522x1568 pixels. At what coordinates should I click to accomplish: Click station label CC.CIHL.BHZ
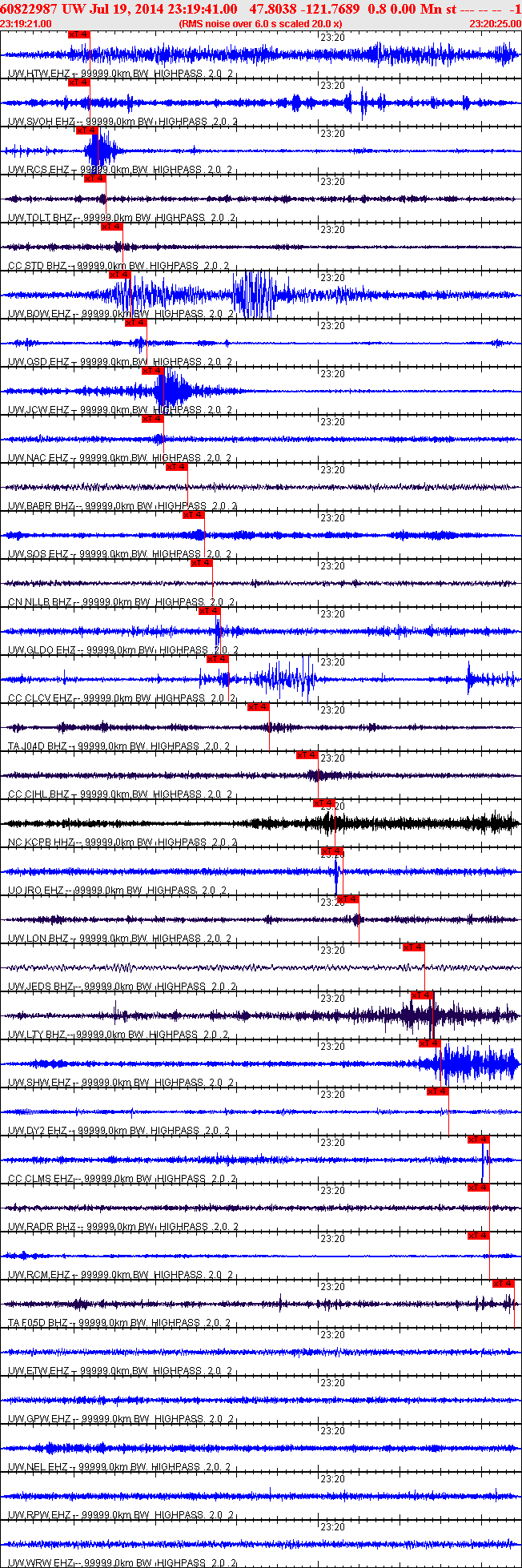39,794
